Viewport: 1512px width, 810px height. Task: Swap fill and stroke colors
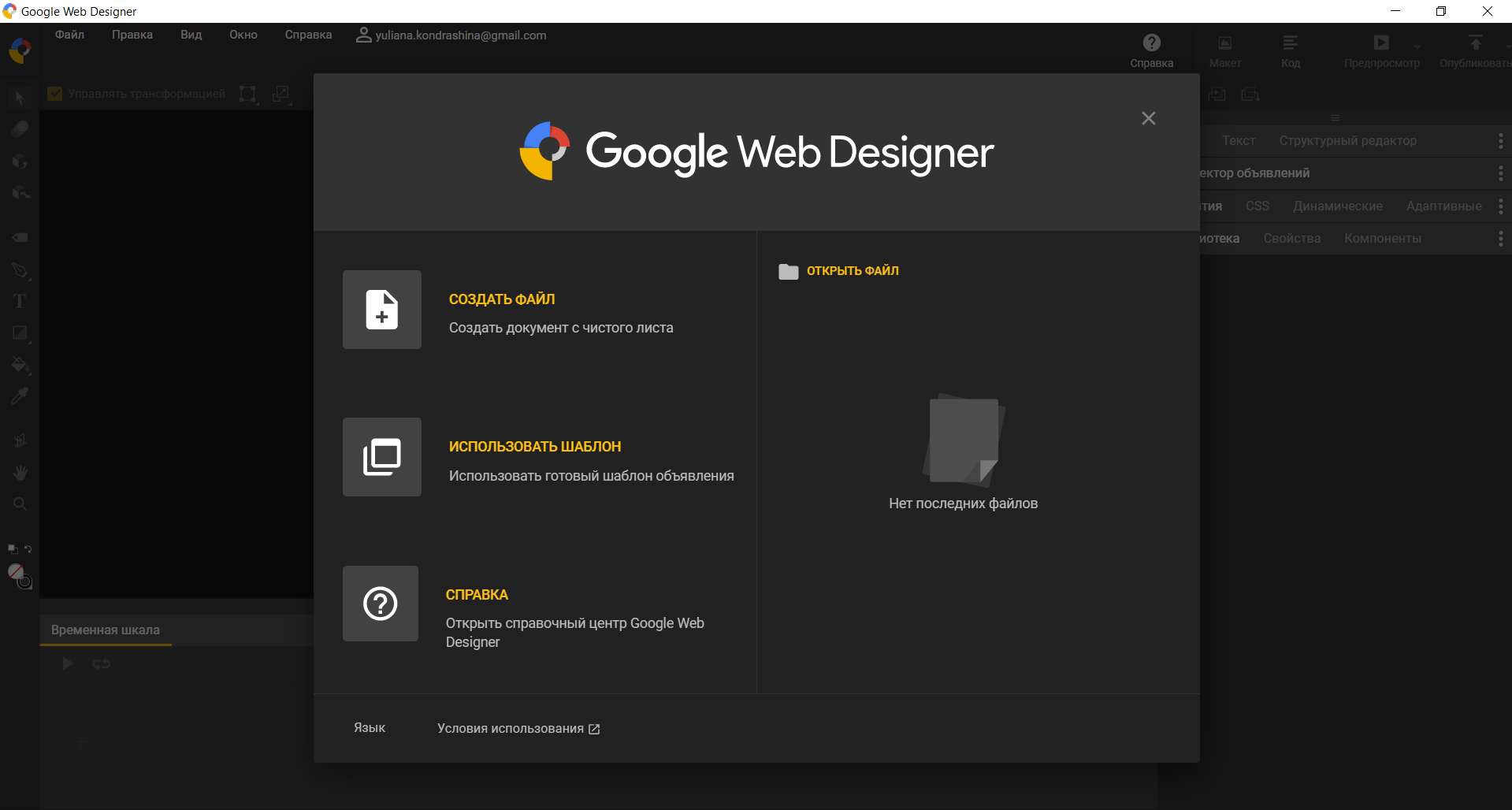pyautogui.click(x=28, y=548)
